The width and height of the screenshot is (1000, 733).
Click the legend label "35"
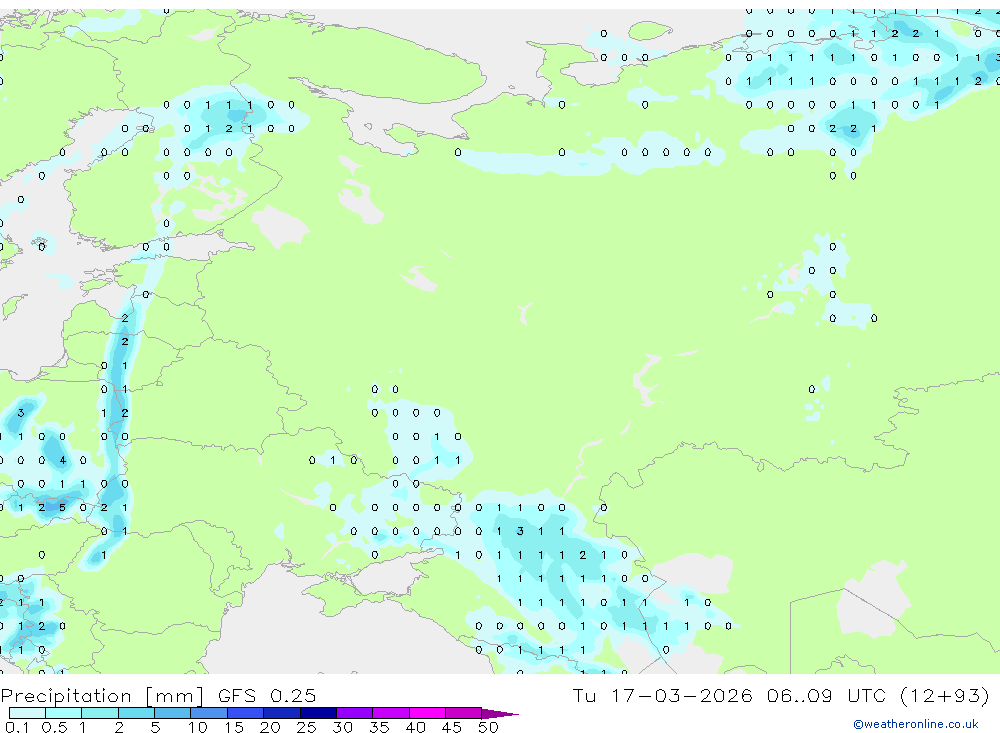[379, 727]
